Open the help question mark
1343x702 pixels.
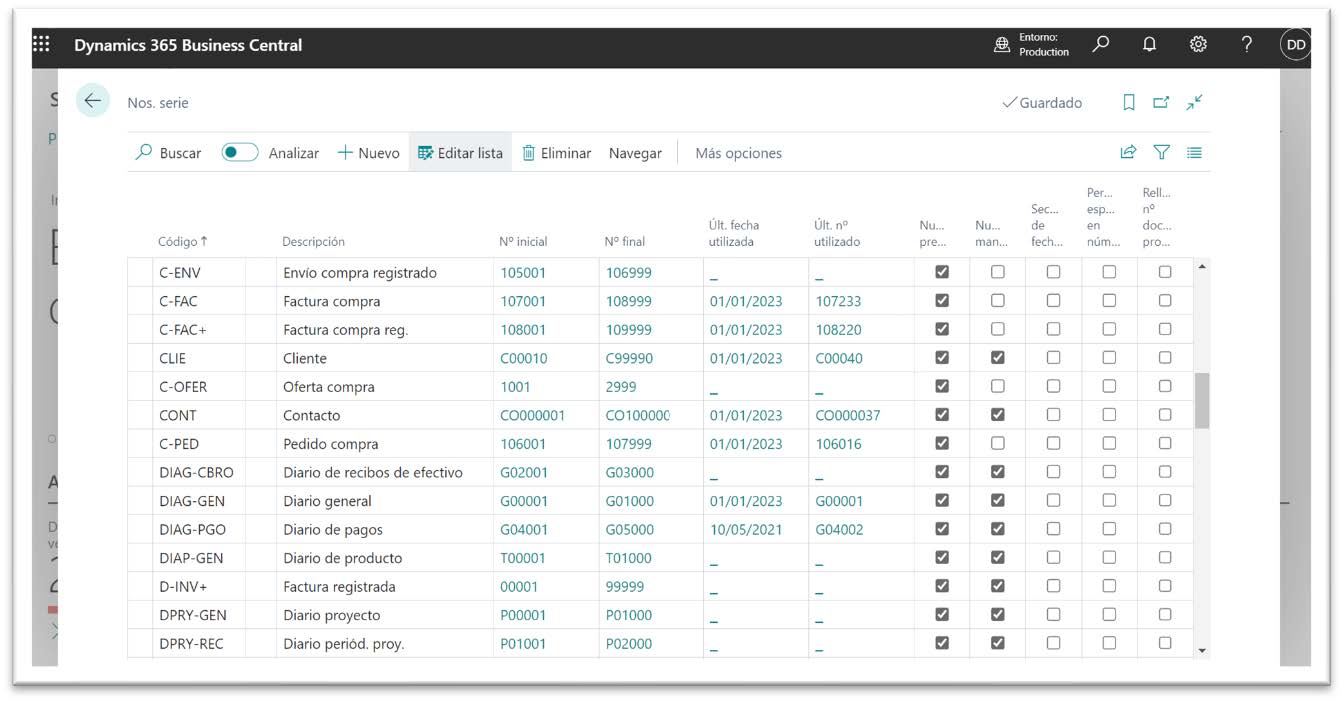[1246, 44]
